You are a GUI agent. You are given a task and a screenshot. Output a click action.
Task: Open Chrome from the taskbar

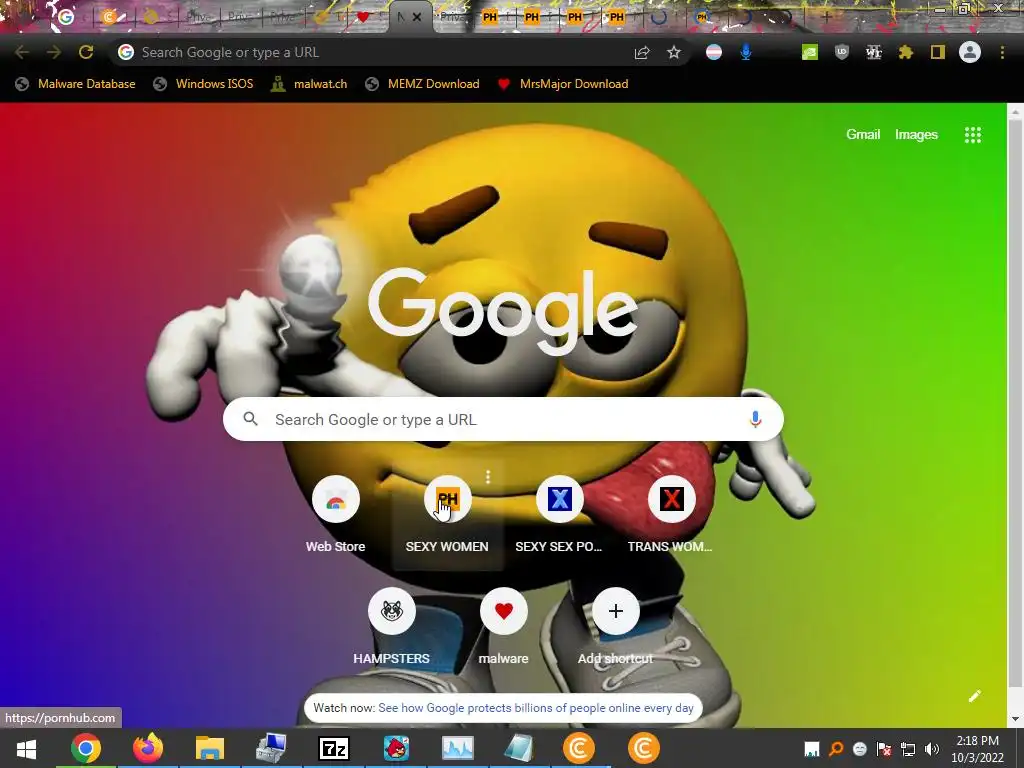(x=86, y=748)
